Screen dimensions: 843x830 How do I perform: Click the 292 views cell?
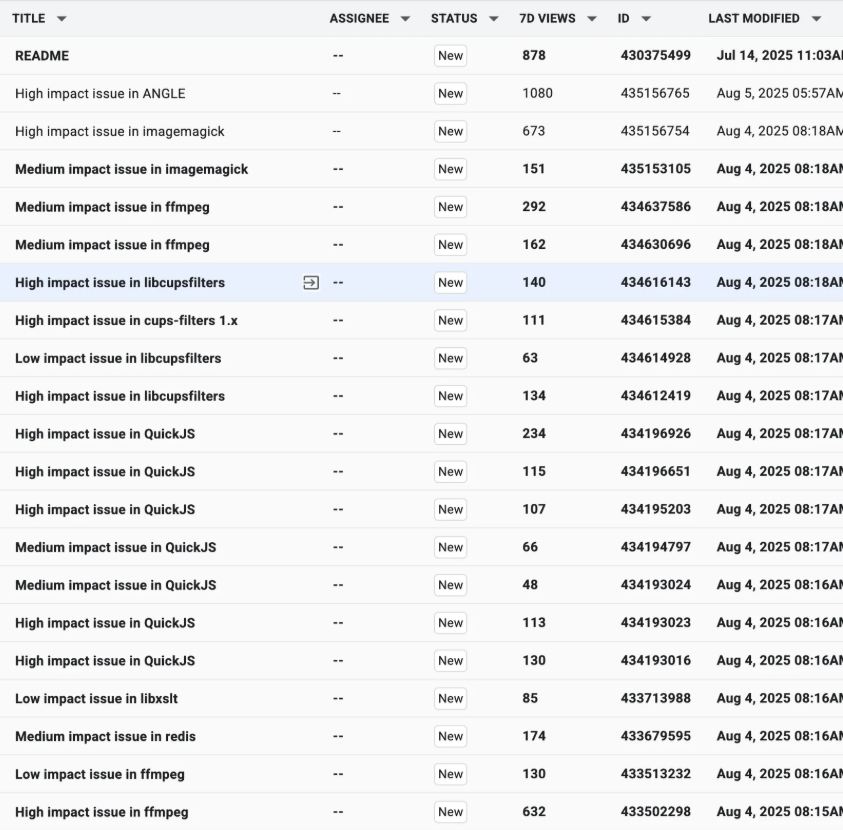pos(534,207)
